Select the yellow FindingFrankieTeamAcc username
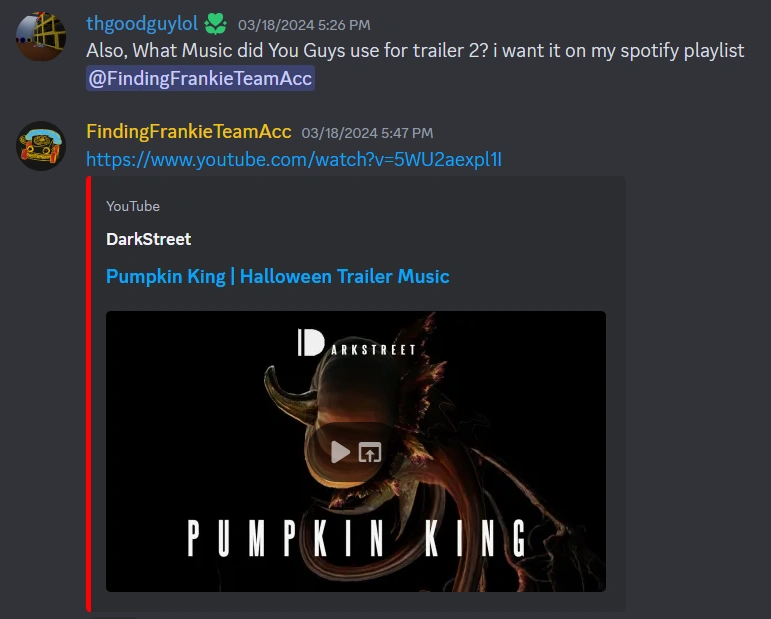771x619 pixels. 189,132
